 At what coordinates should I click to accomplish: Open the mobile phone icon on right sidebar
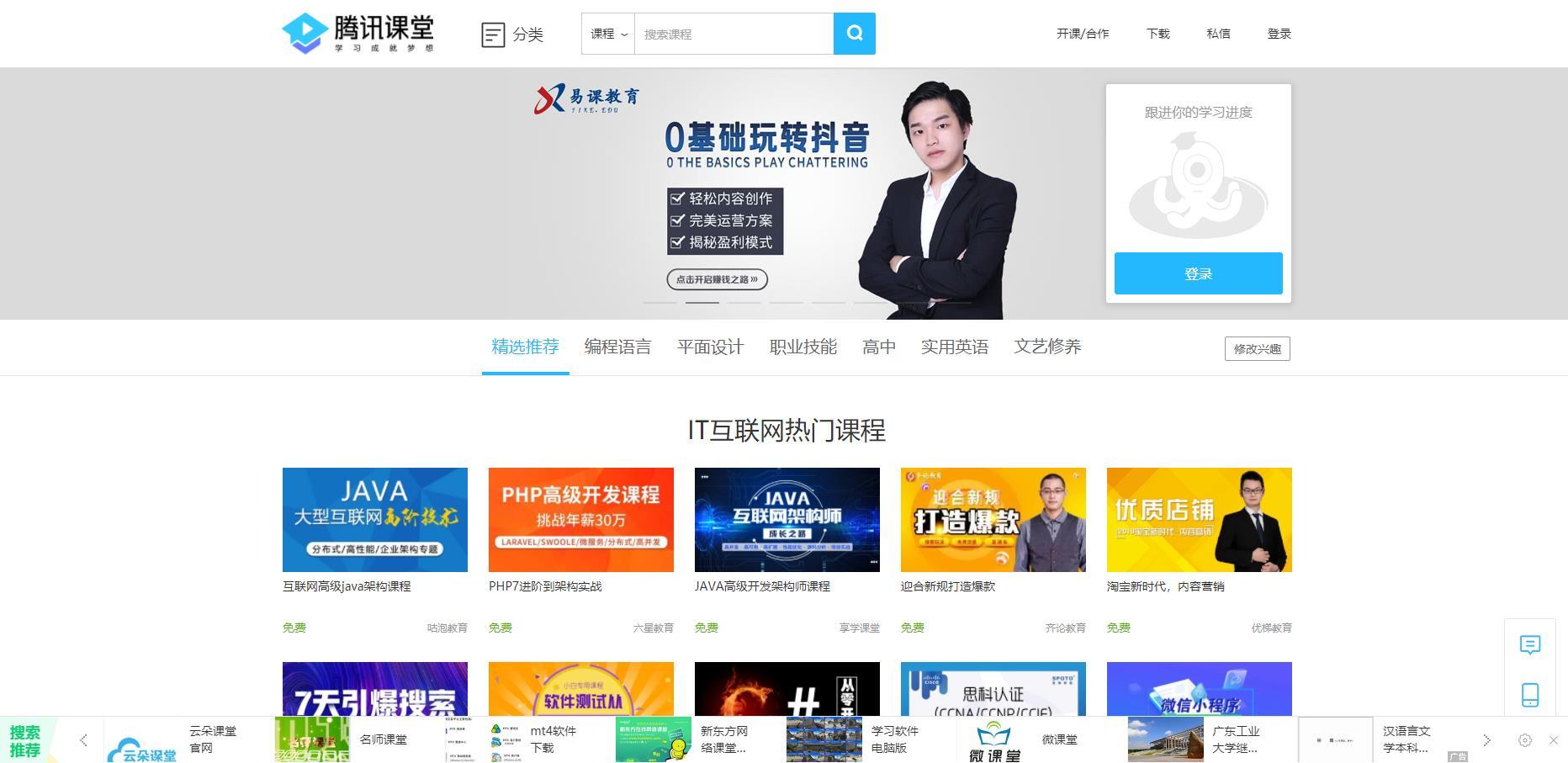(x=1530, y=695)
